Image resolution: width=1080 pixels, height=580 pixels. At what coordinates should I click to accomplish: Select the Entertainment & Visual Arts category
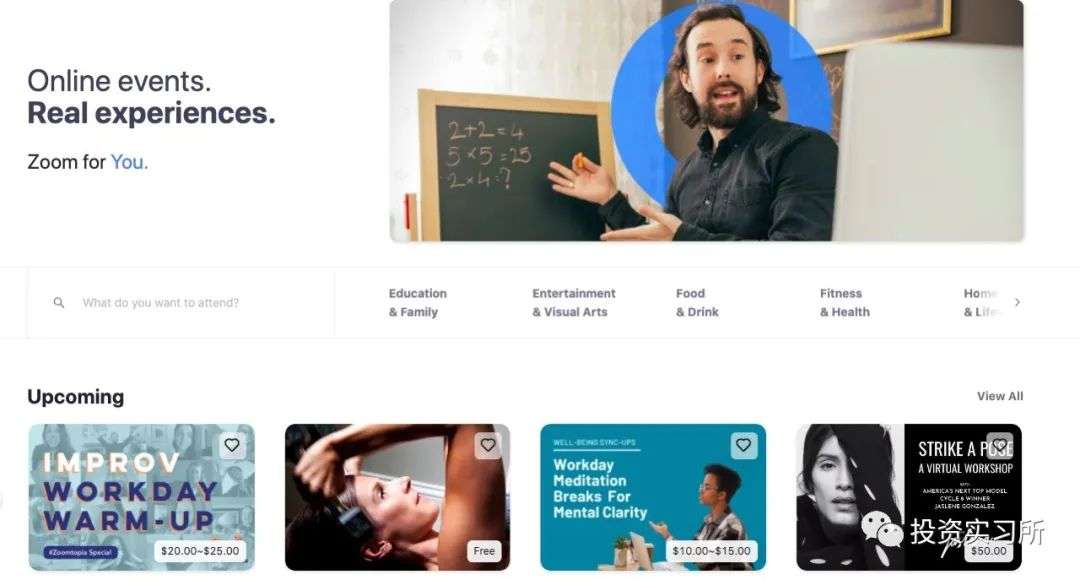[x=574, y=302]
